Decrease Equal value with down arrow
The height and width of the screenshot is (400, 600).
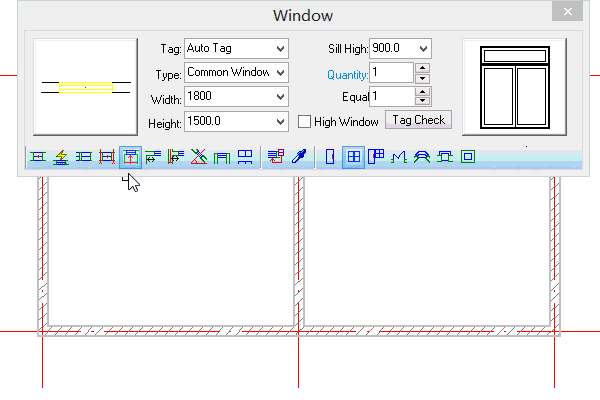click(x=422, y=101)
